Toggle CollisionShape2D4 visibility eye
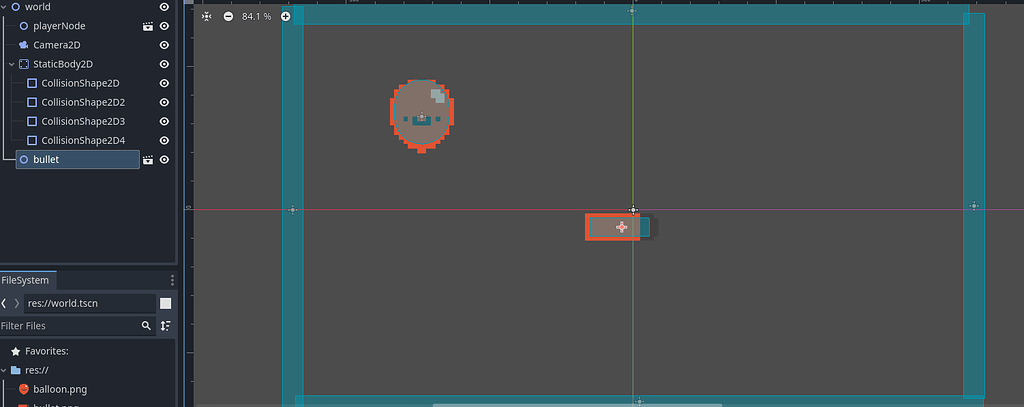Screen dimensions: 1024x407 [x=165, y=140]
